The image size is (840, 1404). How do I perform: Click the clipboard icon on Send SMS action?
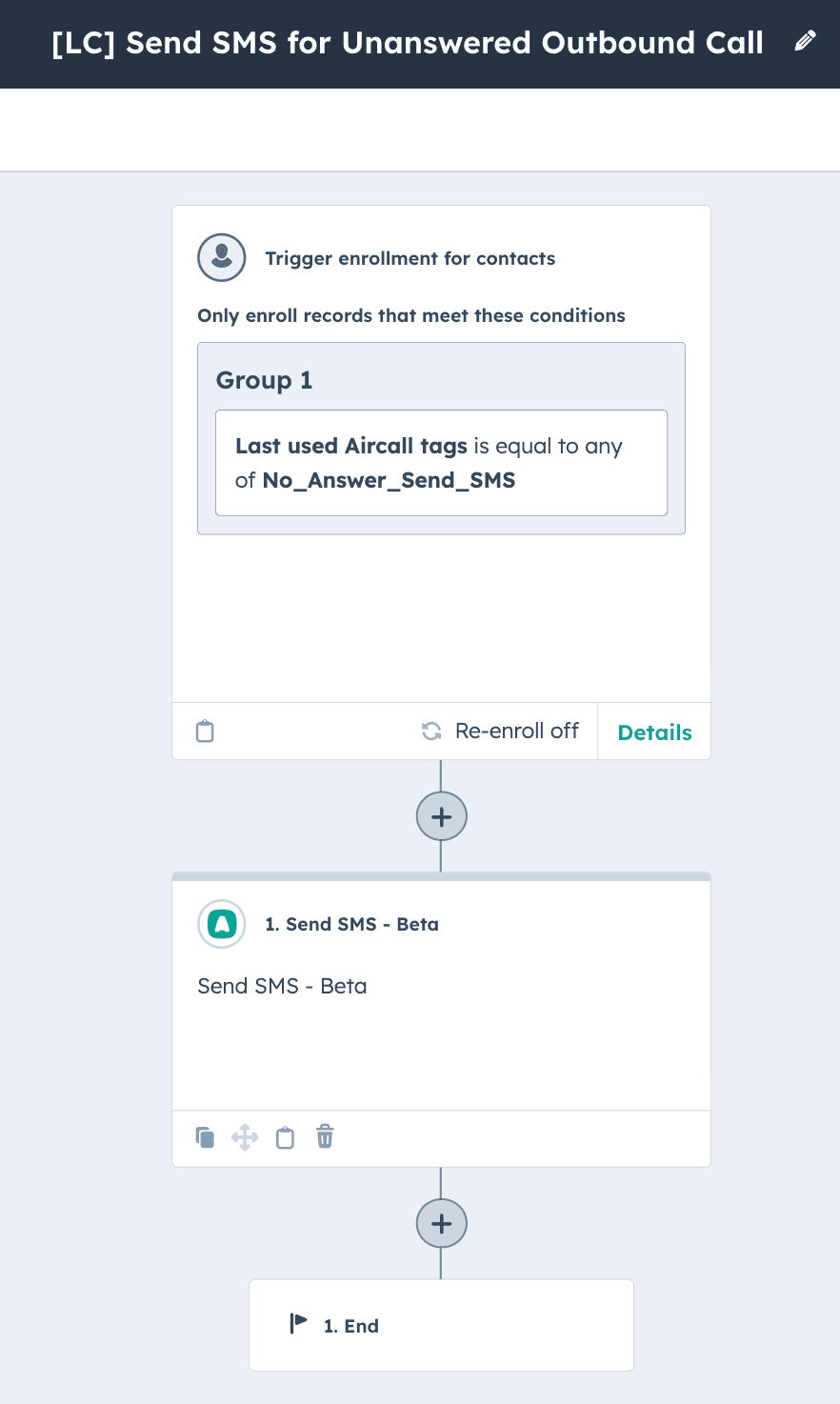(285, 1137)
